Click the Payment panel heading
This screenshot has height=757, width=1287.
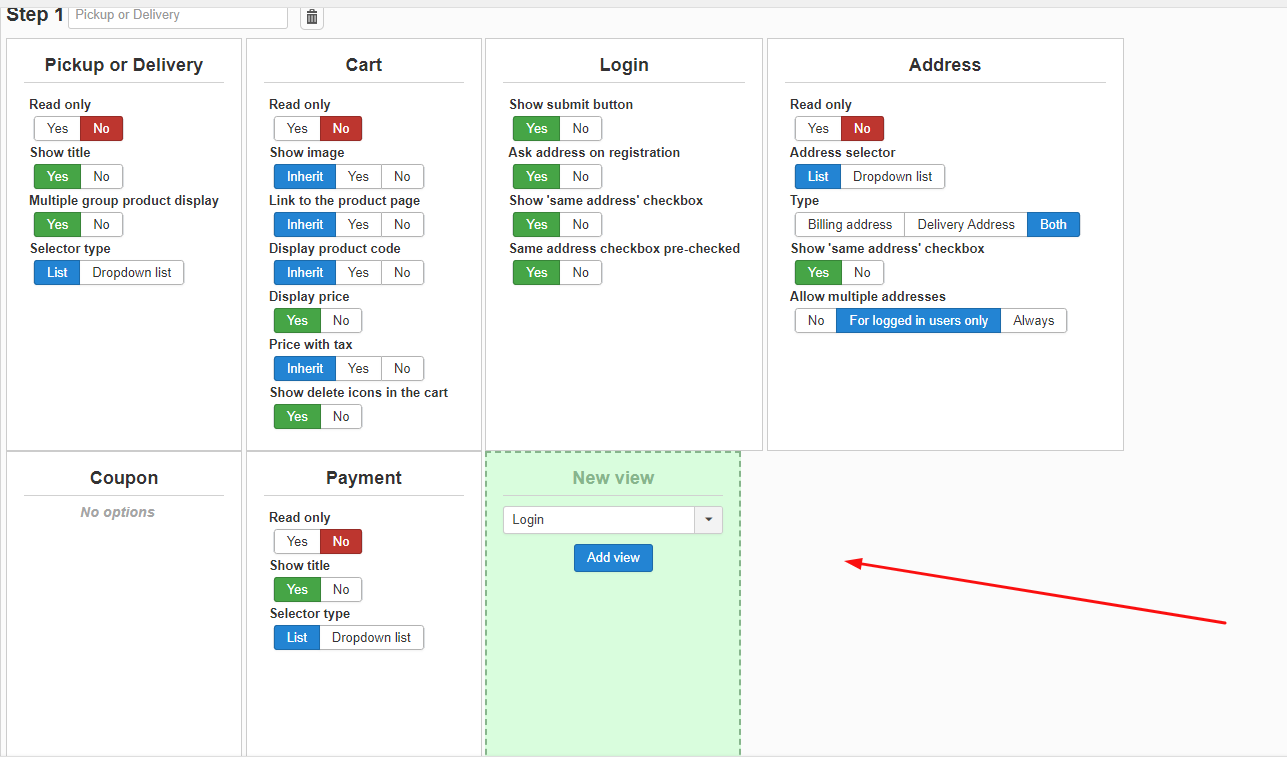(364, 478)
